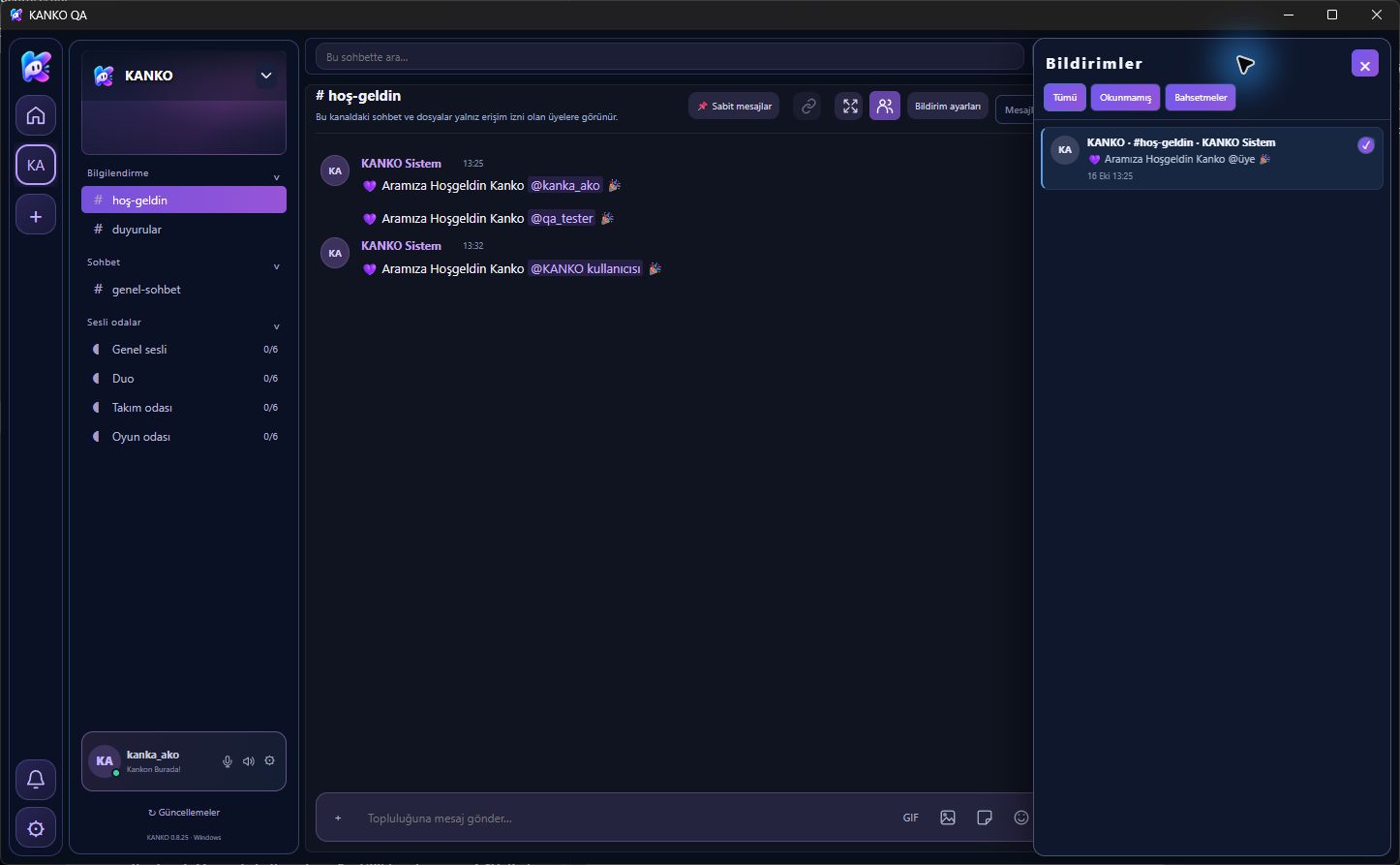1400x865 pixels.
Task: Toggle the members list icon
Action: (885, 107)
